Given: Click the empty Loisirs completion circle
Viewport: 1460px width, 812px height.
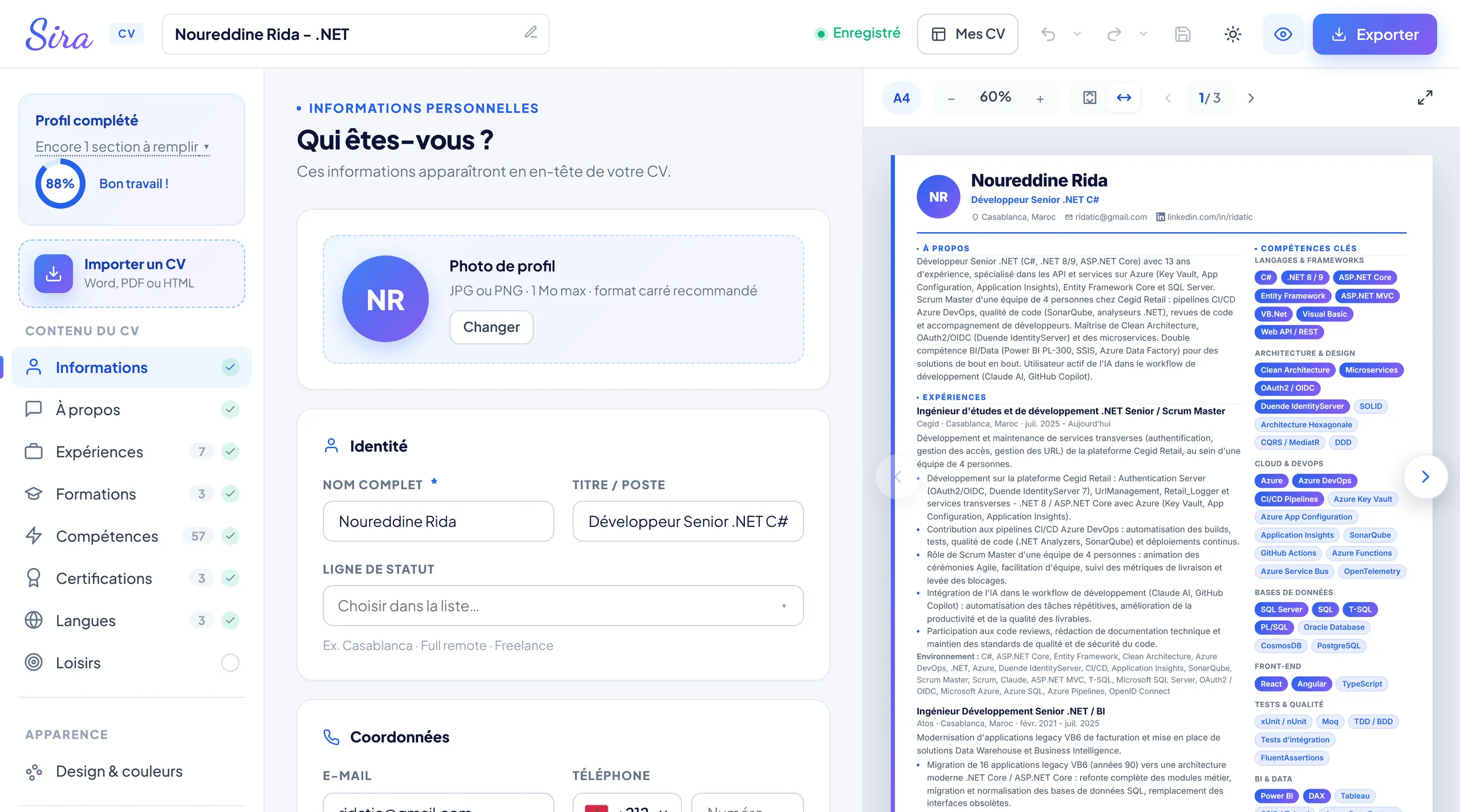Looking at the screenshot, I should [230, 663].
